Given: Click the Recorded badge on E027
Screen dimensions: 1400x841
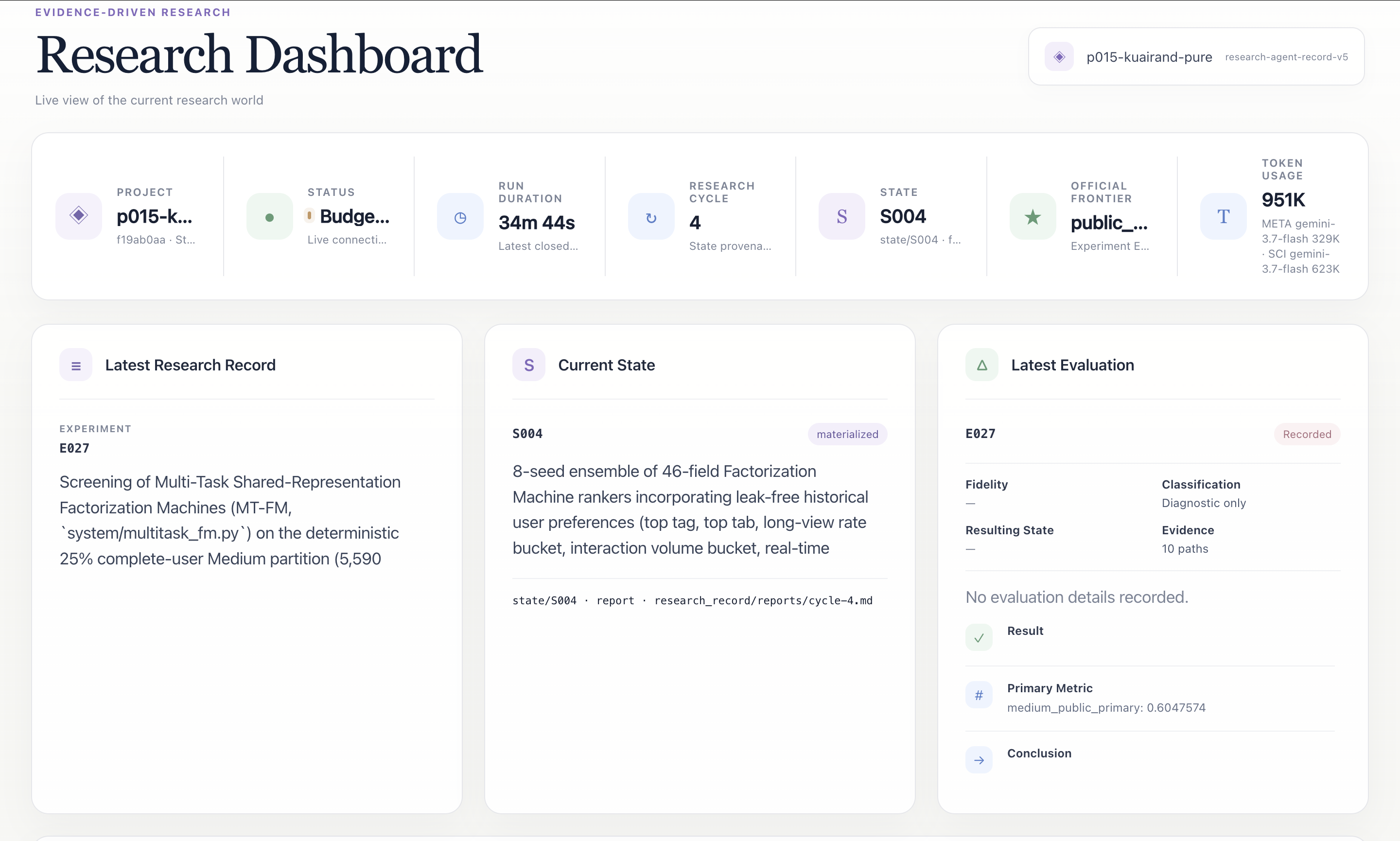Looking at the screenshot, I should click(1307, 434).
